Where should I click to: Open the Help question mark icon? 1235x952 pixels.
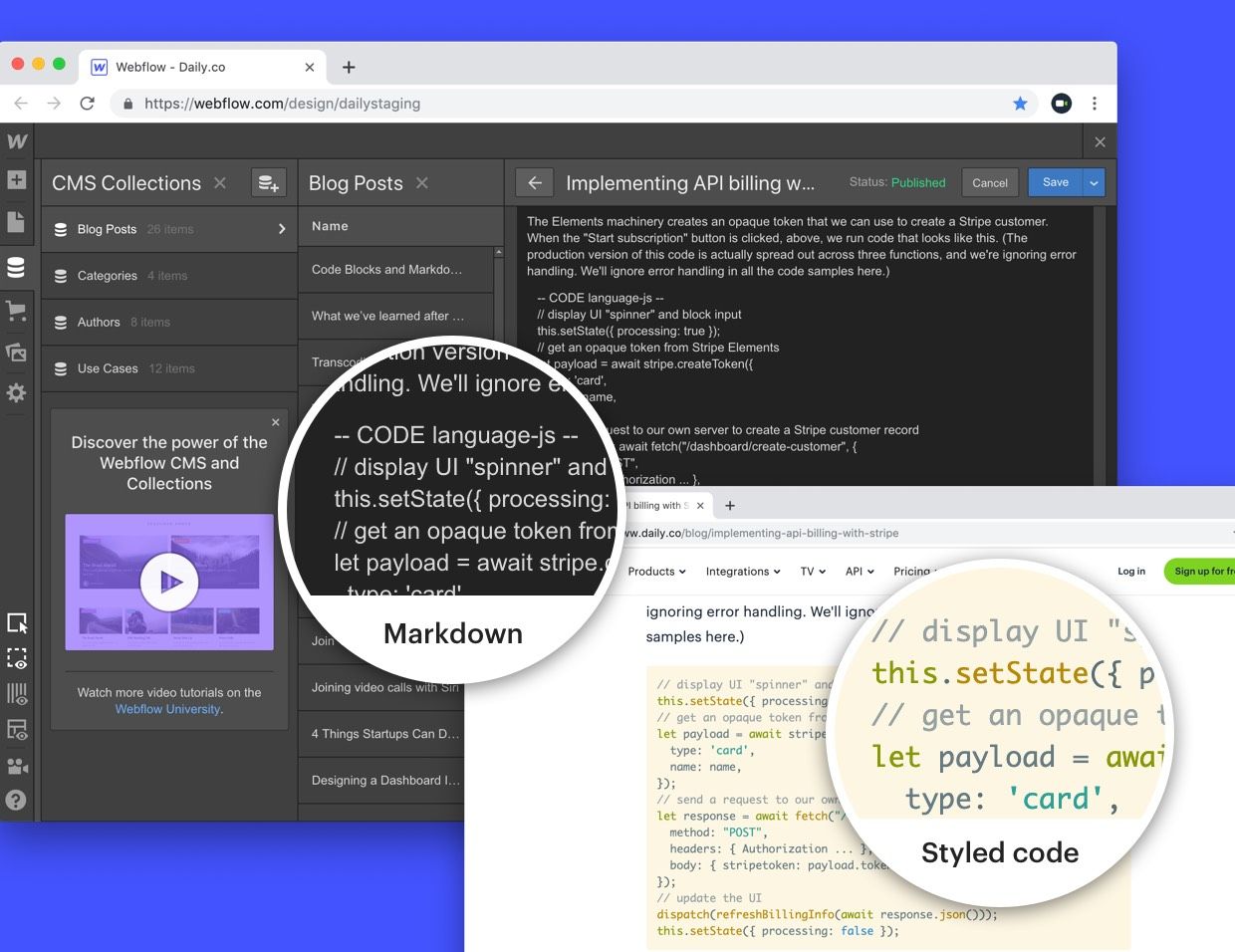click(x=16, y=800)
